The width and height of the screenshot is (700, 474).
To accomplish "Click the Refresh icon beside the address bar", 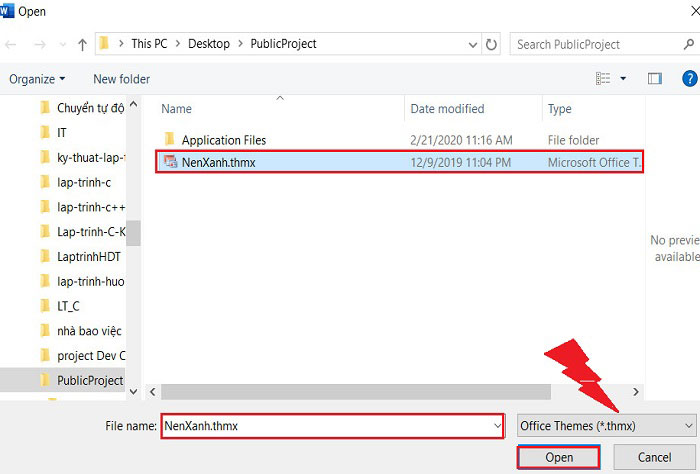I will 491,44.
